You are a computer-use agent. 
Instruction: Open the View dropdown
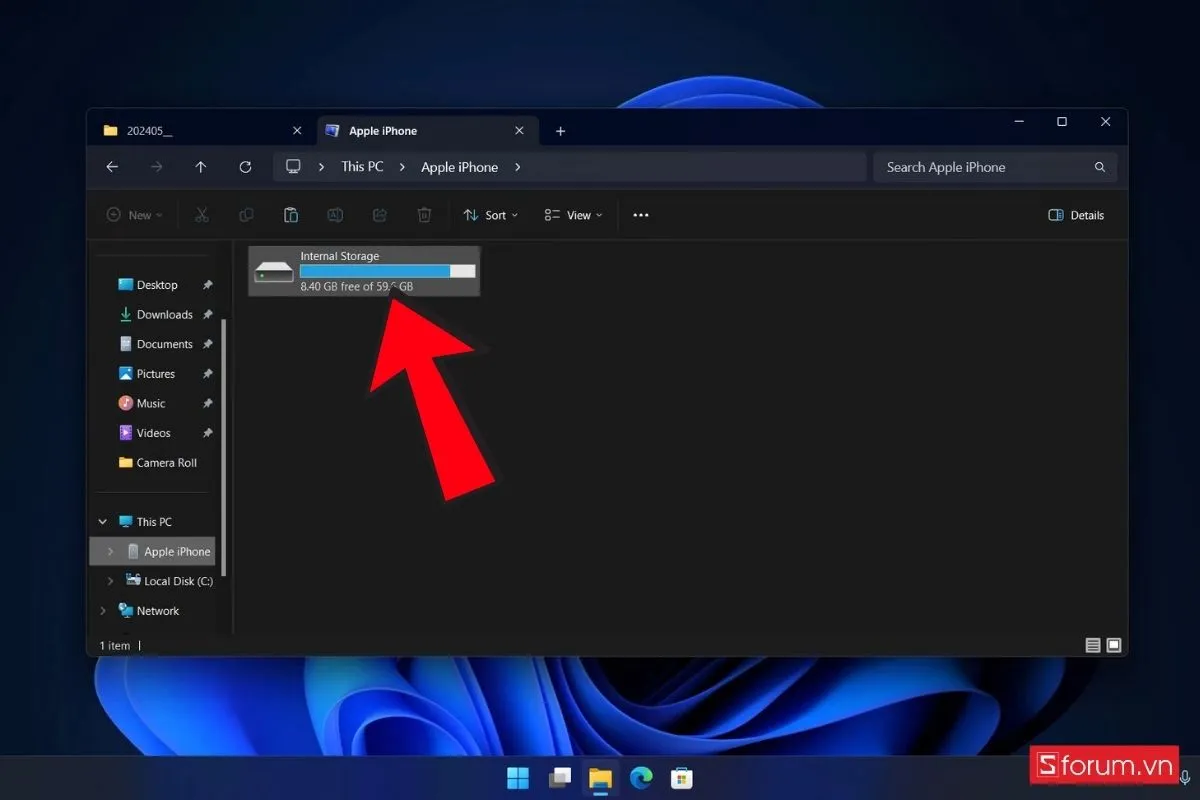tap(573, 215)
